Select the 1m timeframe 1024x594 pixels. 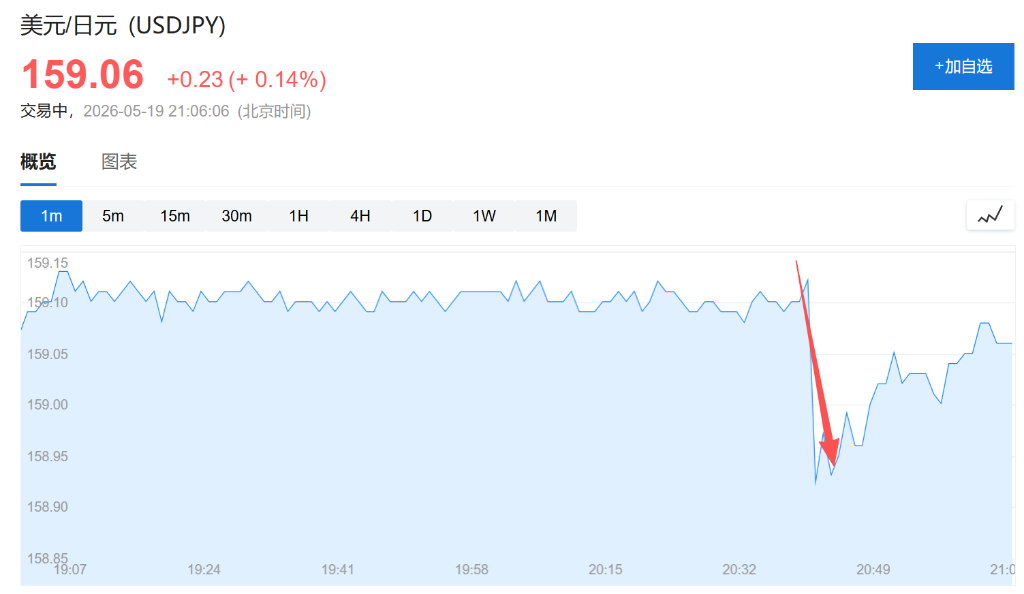52,216
